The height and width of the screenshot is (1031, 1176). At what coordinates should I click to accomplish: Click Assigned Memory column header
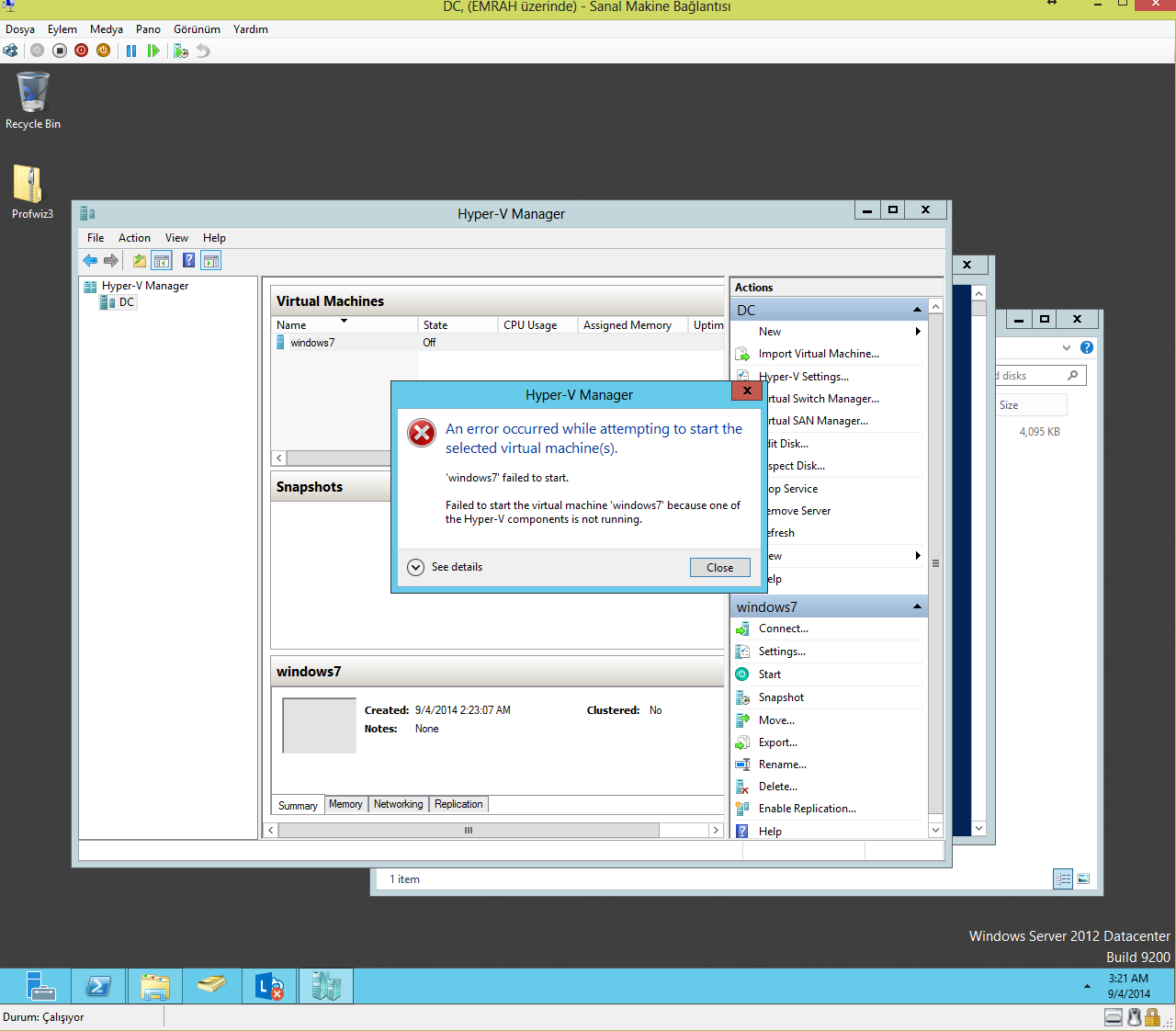click(x=632, y=325)
